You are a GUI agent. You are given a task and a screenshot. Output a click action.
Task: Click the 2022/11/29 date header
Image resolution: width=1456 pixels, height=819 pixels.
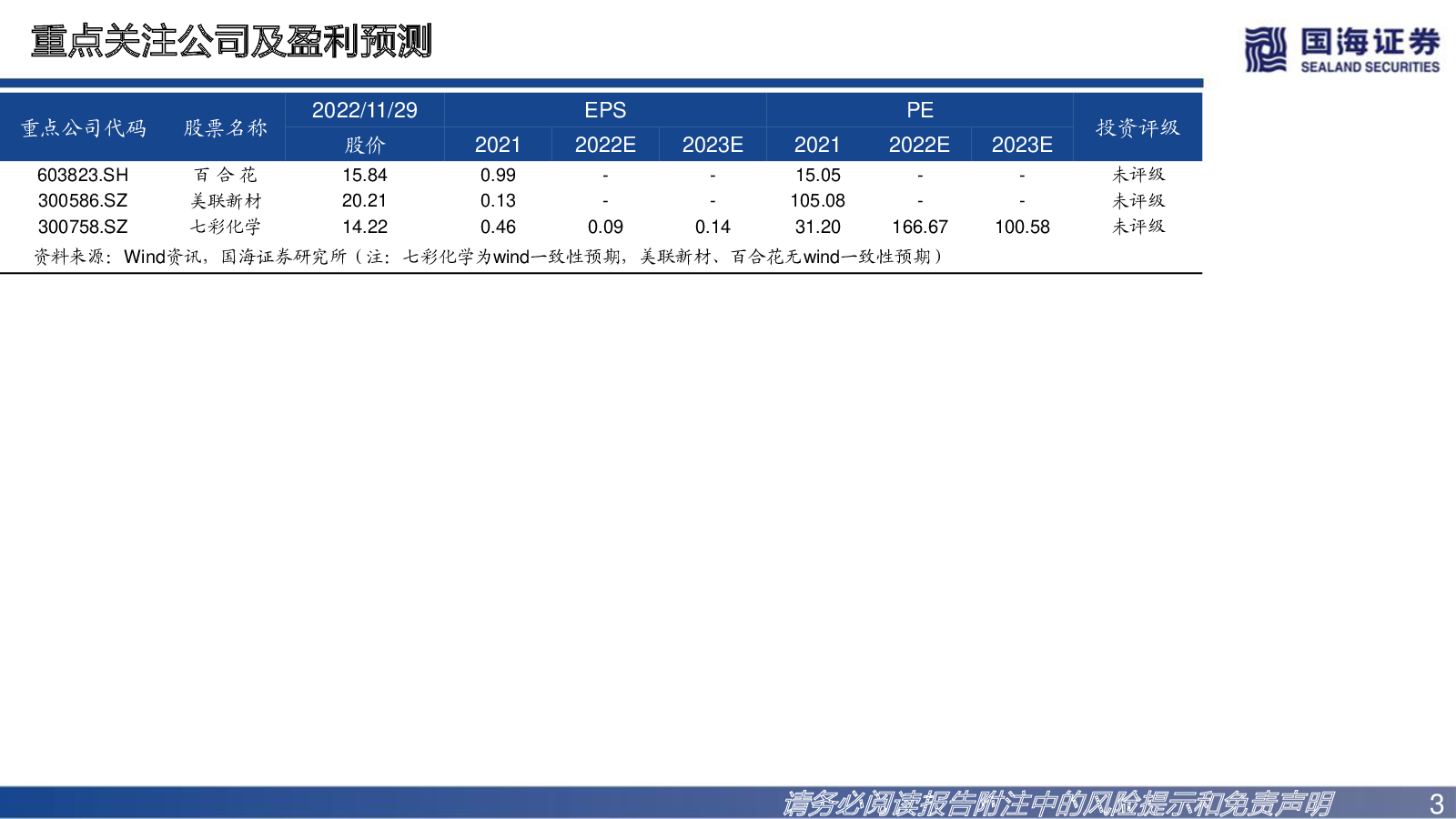(365, 110)
